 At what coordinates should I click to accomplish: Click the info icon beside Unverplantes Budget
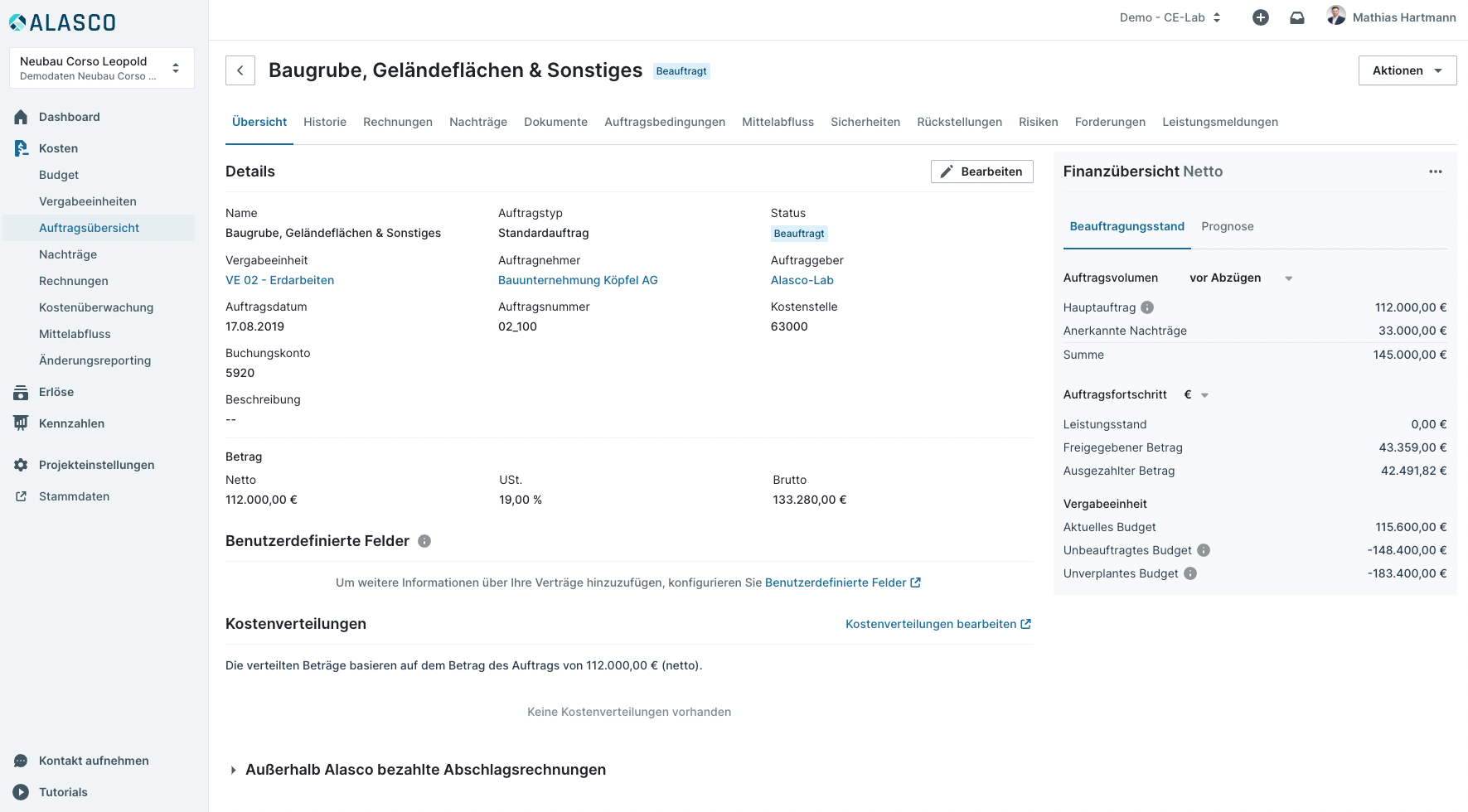[x=1190, y=573]
